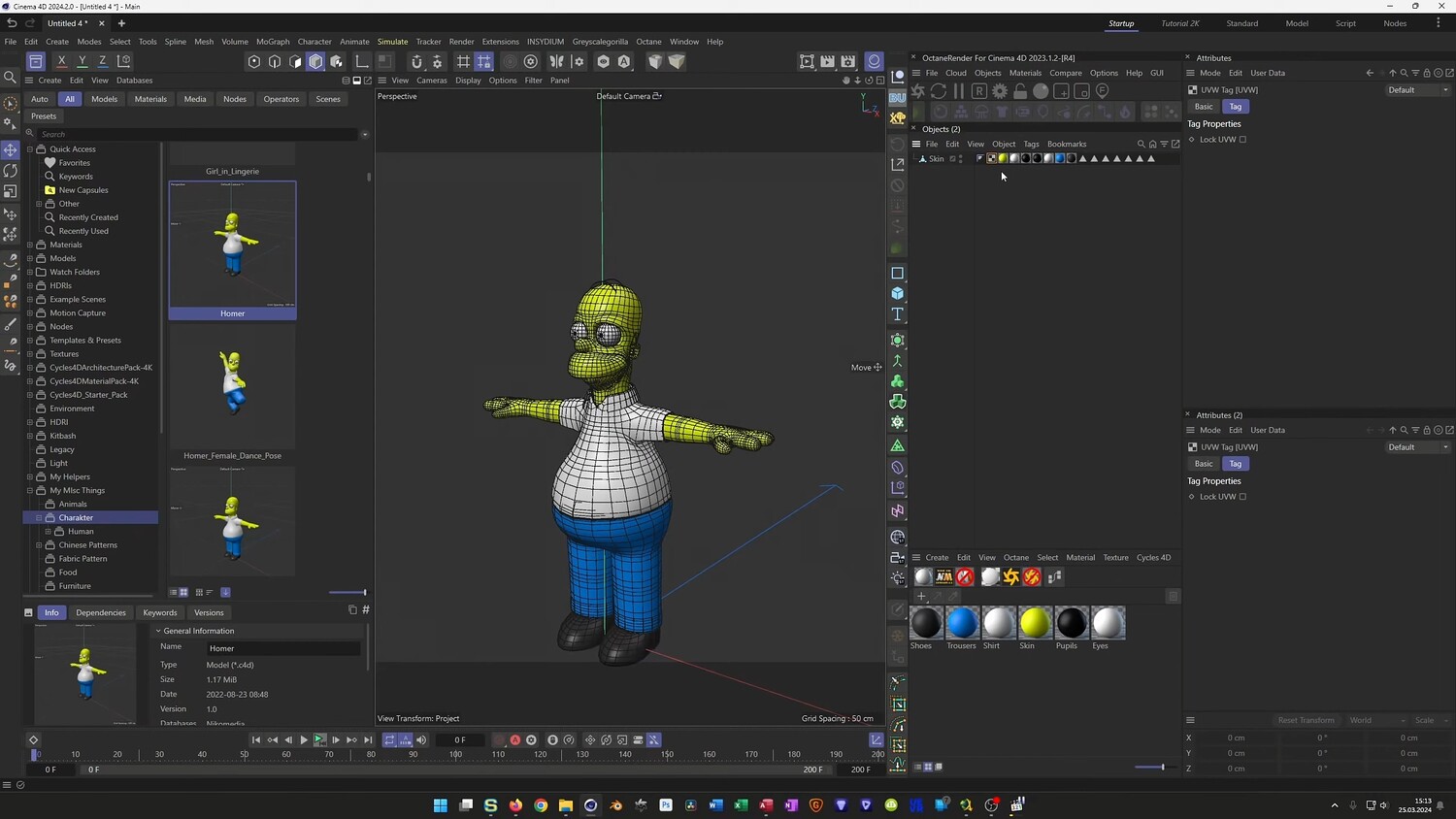Image resolution: width=1456 pixels, height=819 pixels.
Task: Go to the start of the timeline
Action: pos(256,739)
